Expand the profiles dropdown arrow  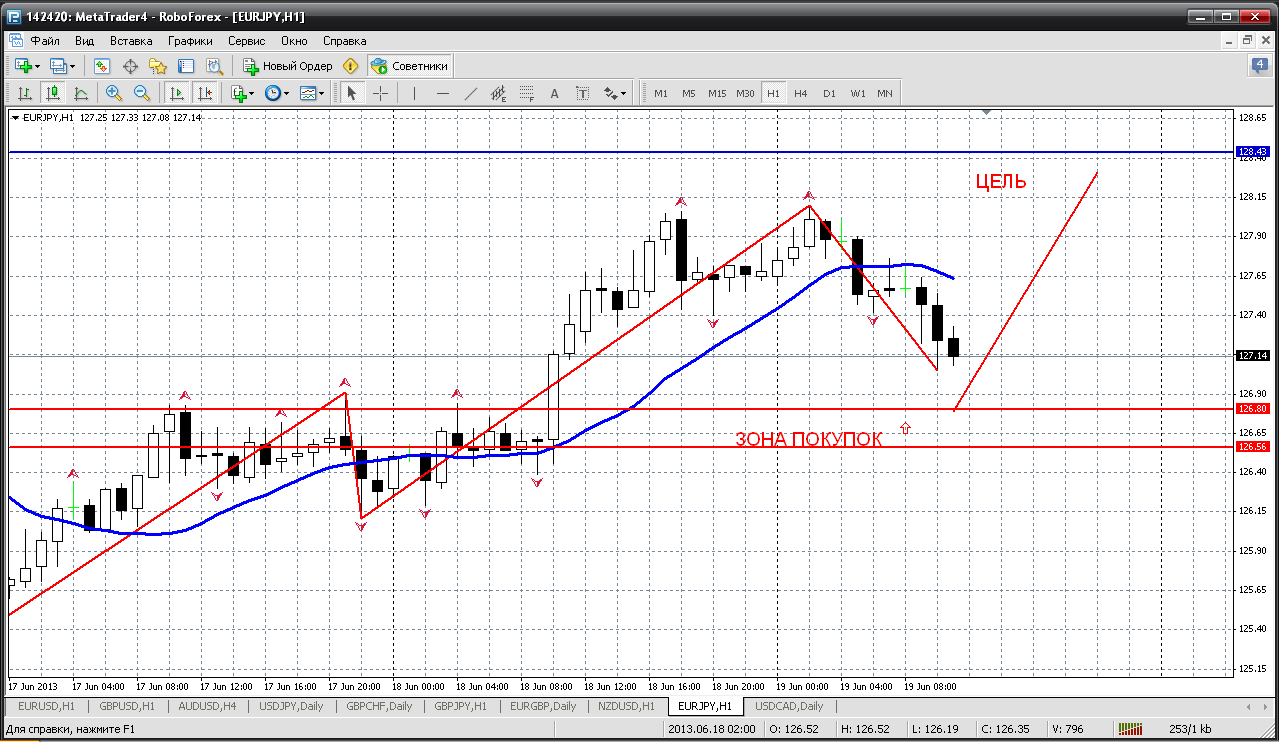(x=72, y=66)
